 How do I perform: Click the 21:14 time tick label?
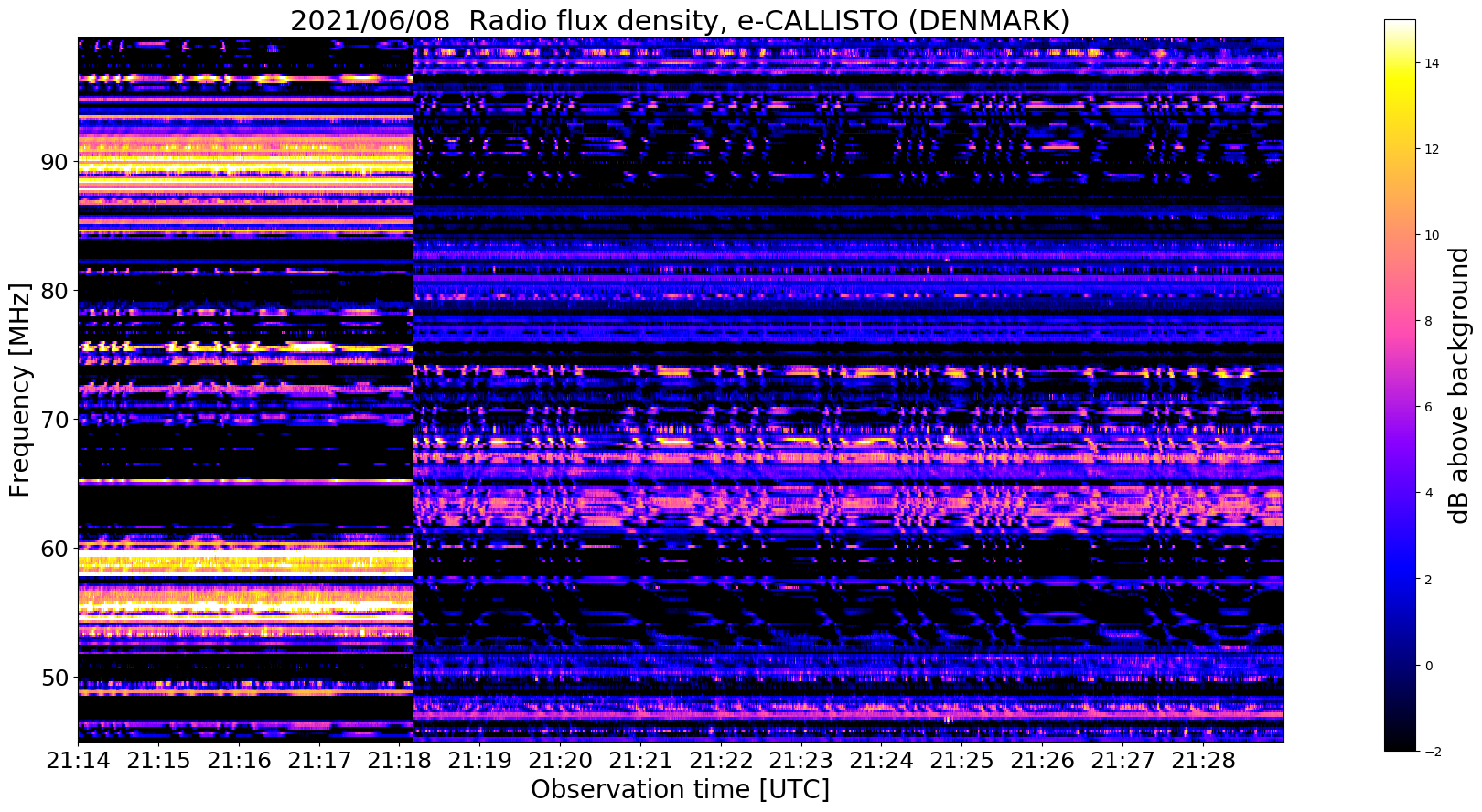point(78,761)
